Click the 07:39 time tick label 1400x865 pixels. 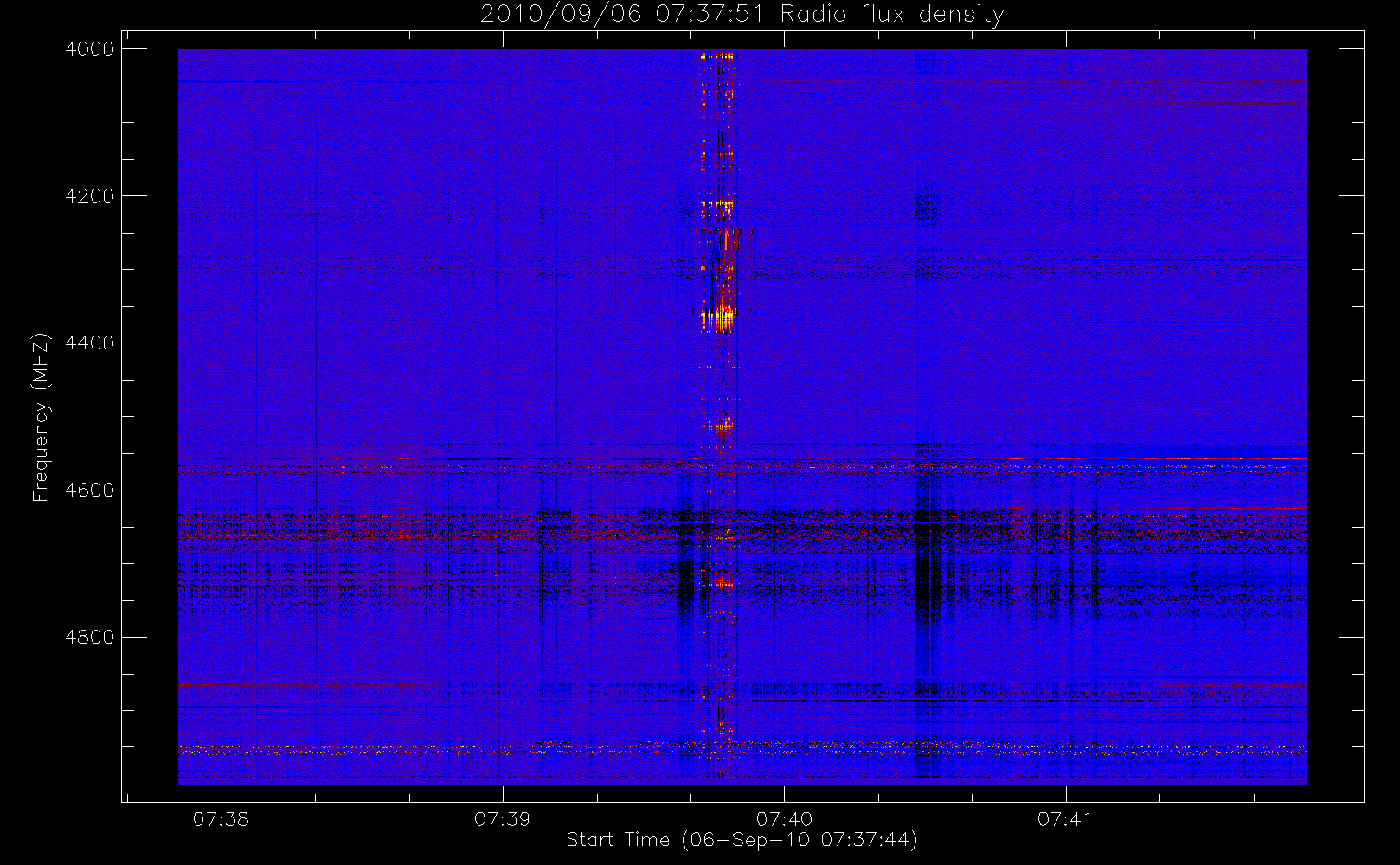pyautogui.click(x=502, y=819)
